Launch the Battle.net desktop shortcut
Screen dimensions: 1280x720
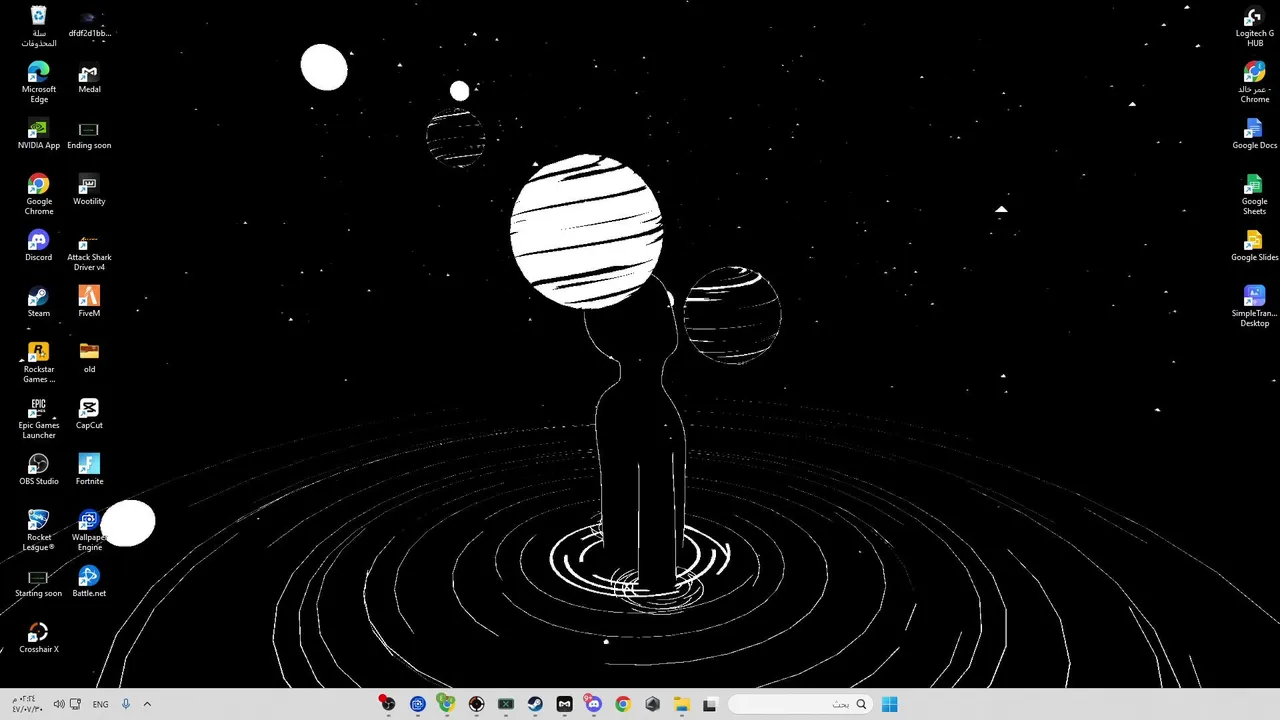pyautogui.click(x=89, y=584)
